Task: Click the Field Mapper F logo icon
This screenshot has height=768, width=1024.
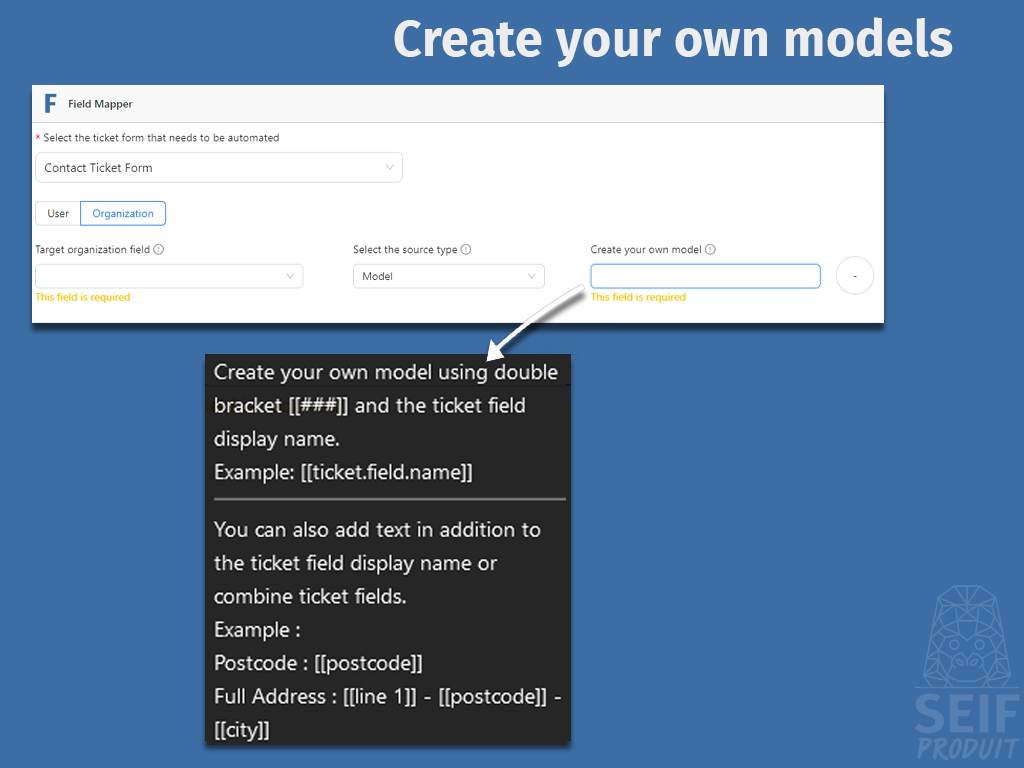Action: point(50,103)
